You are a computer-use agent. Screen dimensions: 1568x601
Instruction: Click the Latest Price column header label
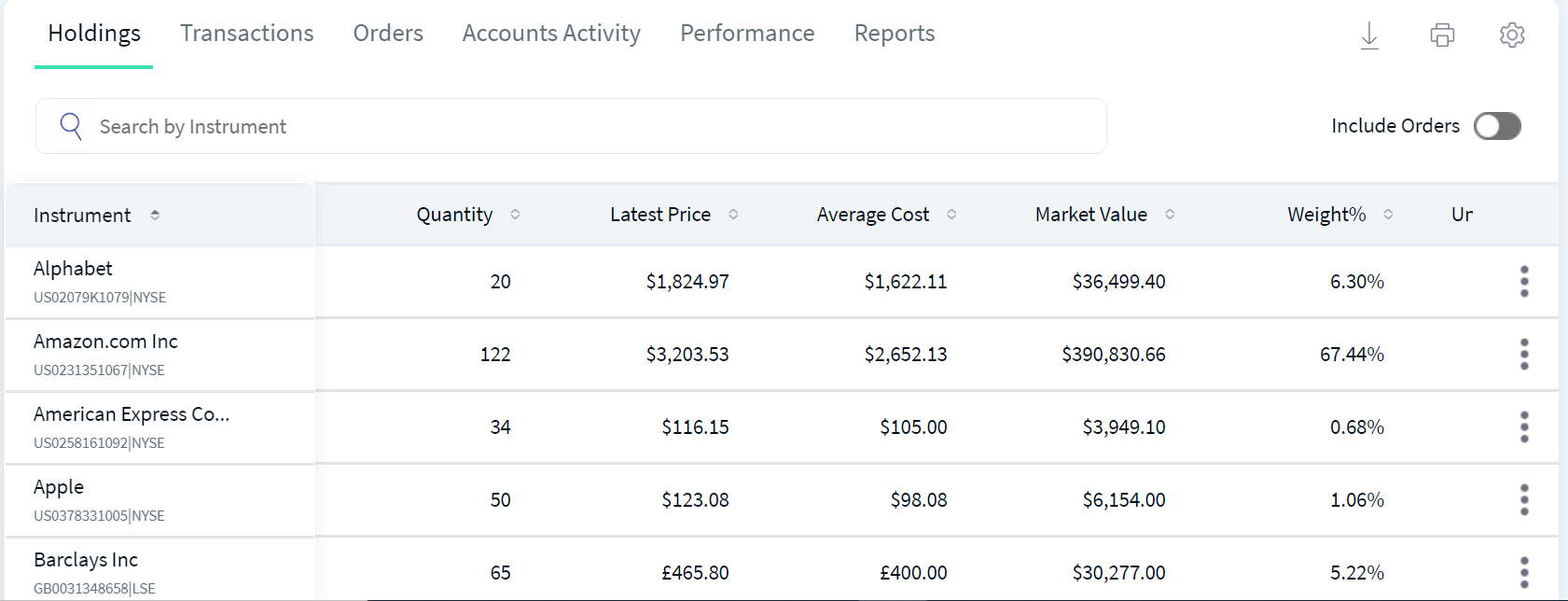click(660, 215)
